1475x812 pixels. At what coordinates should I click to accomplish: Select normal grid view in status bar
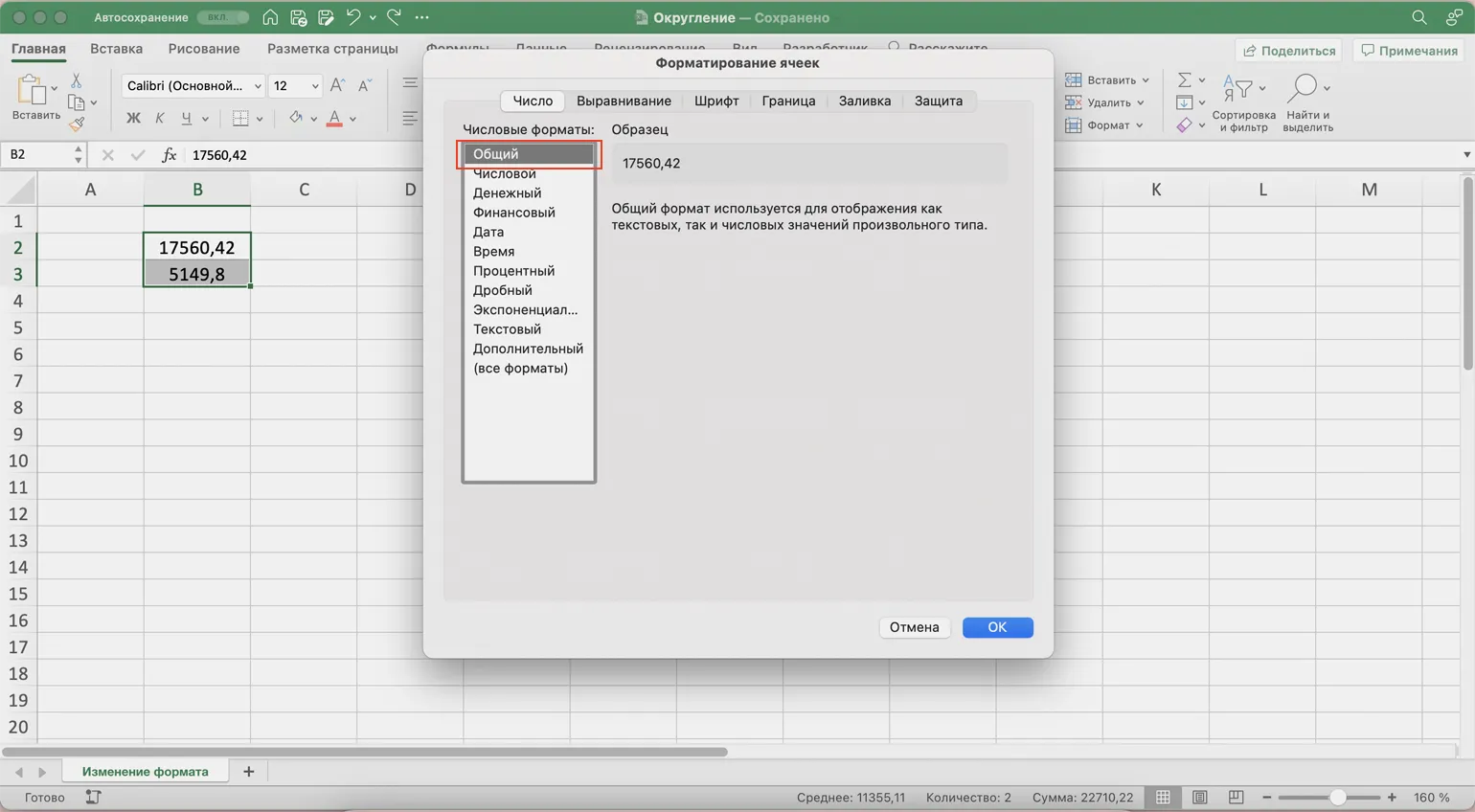click(1163, 797)
